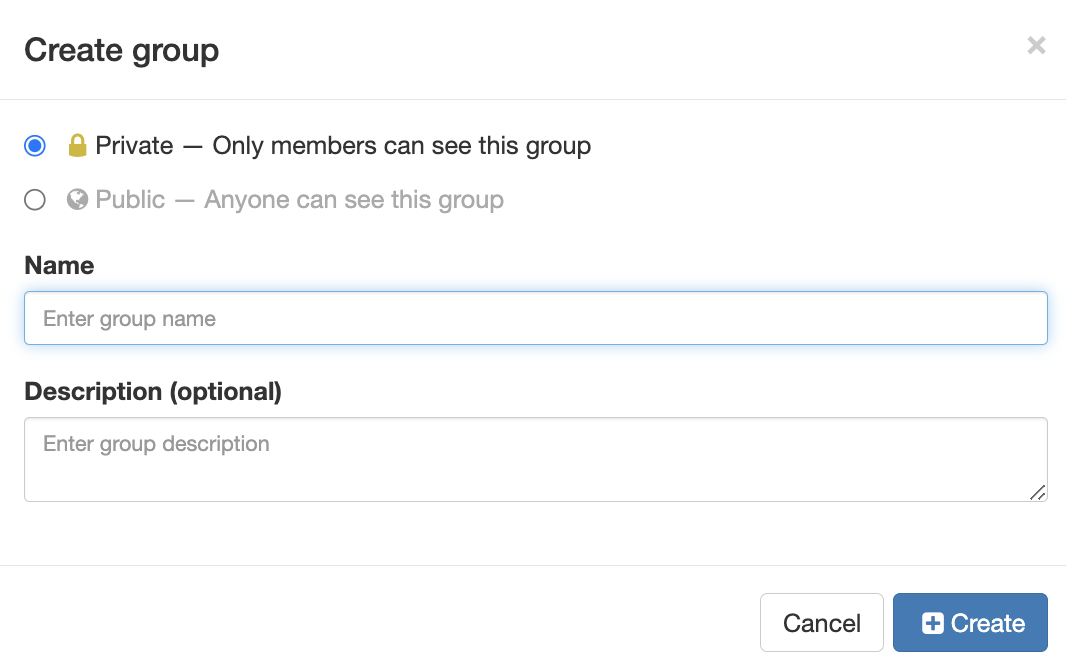Click the text Anyone can see this group

coord(354,199)
